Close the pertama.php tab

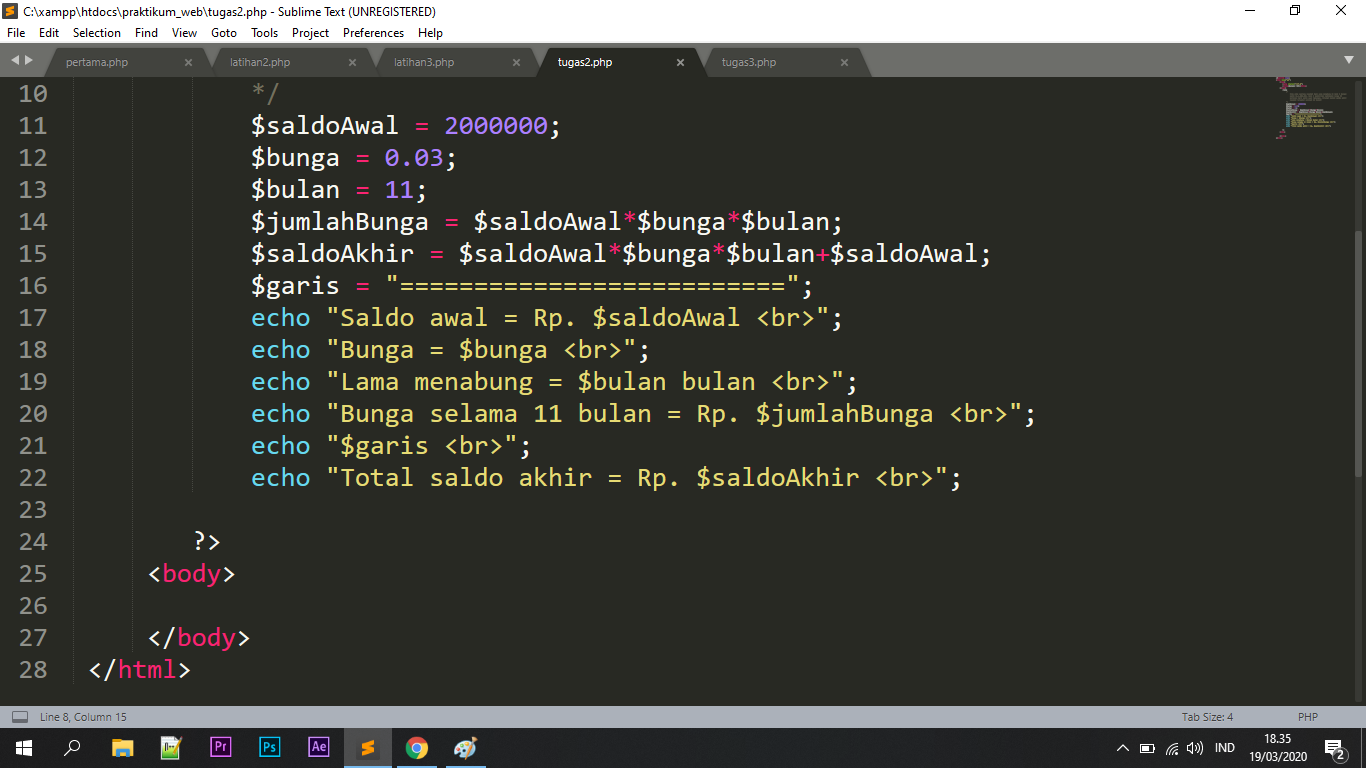click(x=188, y=61)
